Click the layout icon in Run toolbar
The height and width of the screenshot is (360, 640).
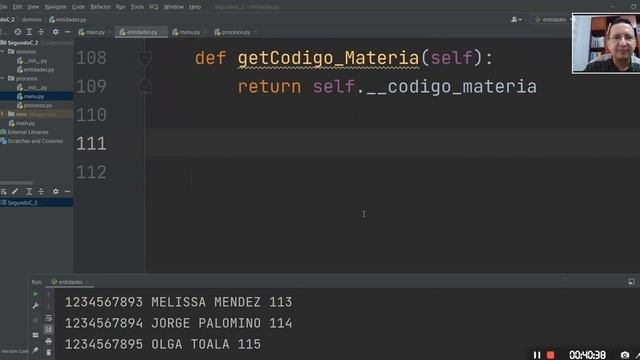pyautogui.click(x=36, y=335)
